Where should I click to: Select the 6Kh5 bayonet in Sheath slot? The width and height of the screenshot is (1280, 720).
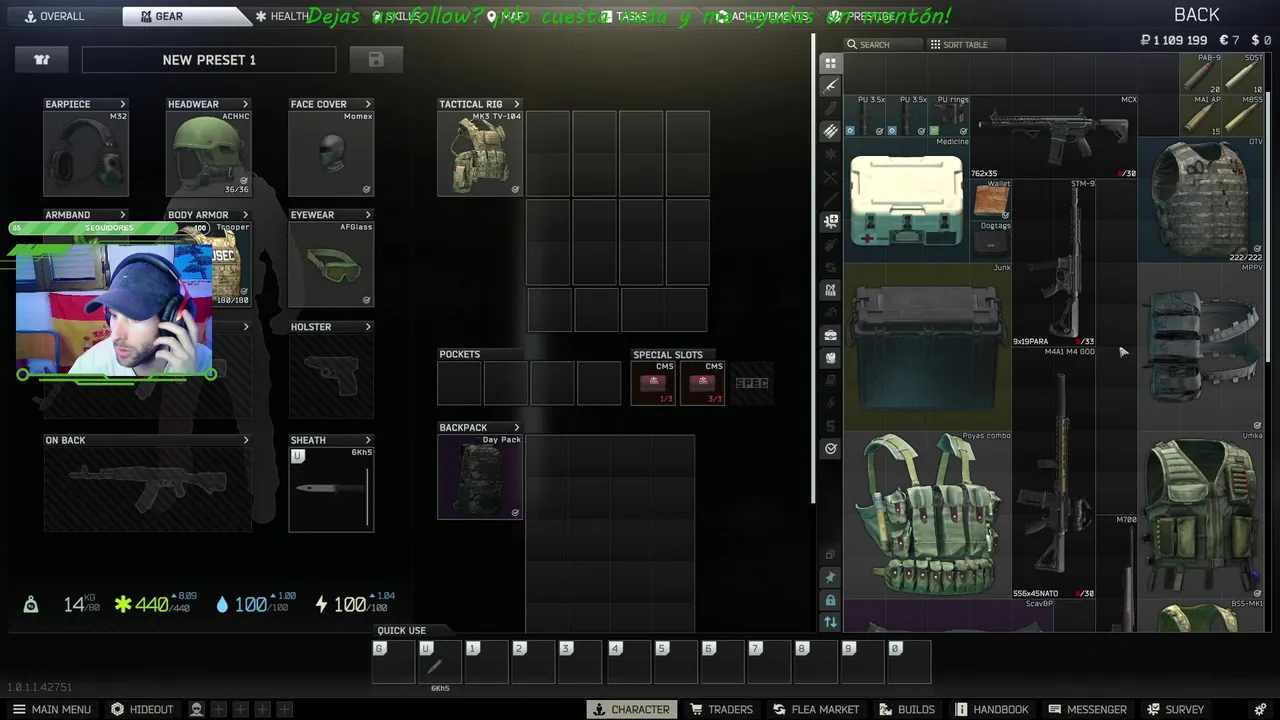[331, 489]
